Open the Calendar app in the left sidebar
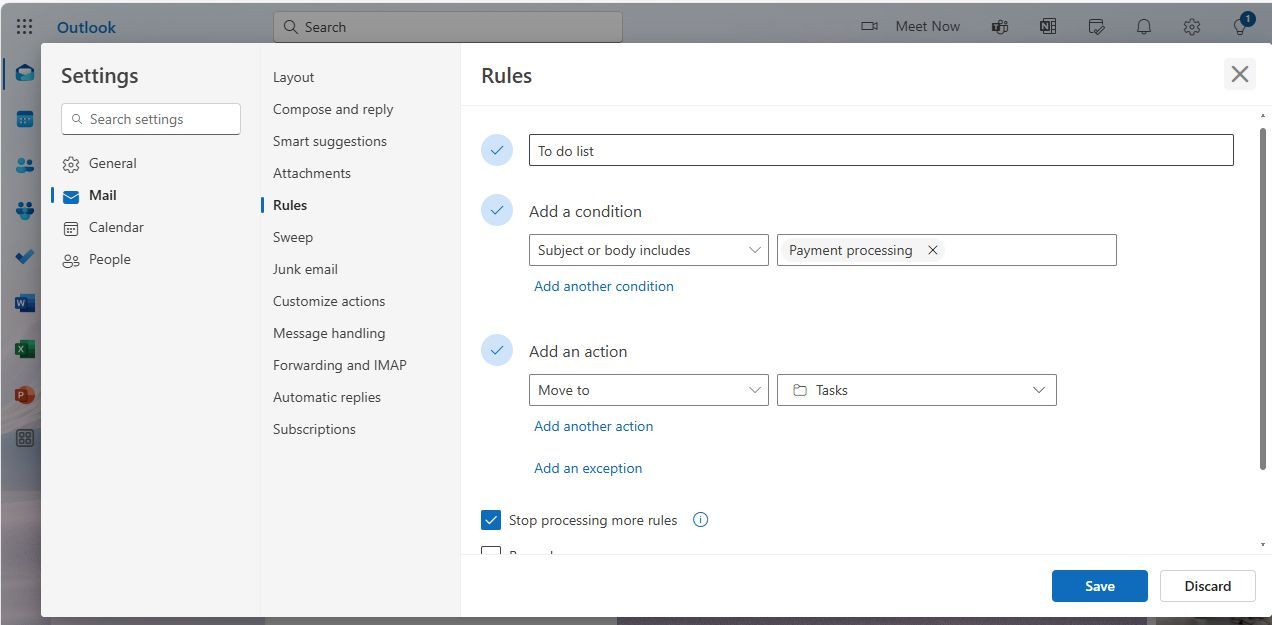 point(24,118)
